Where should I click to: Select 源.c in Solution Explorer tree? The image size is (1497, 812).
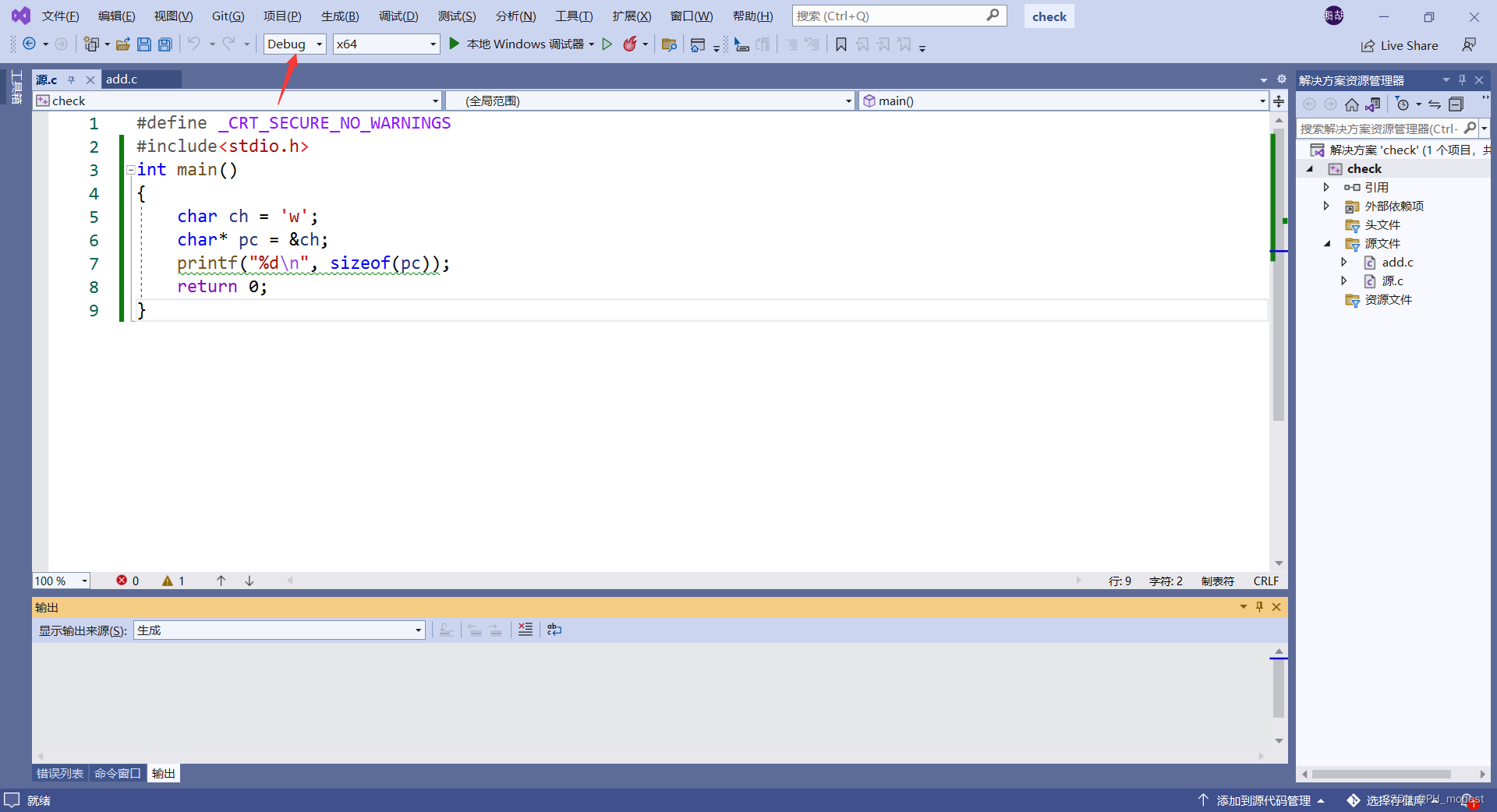tap(1392, 281)
